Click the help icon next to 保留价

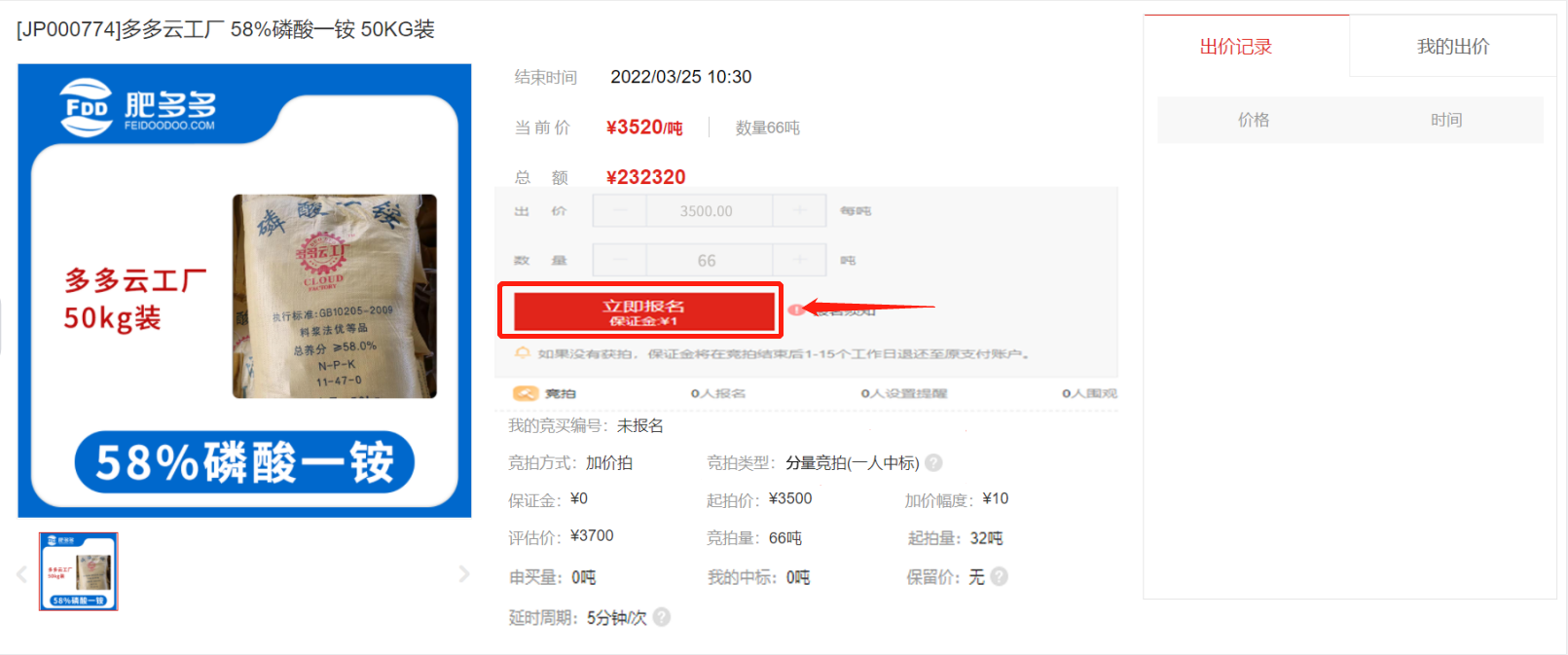pos(999,577)
